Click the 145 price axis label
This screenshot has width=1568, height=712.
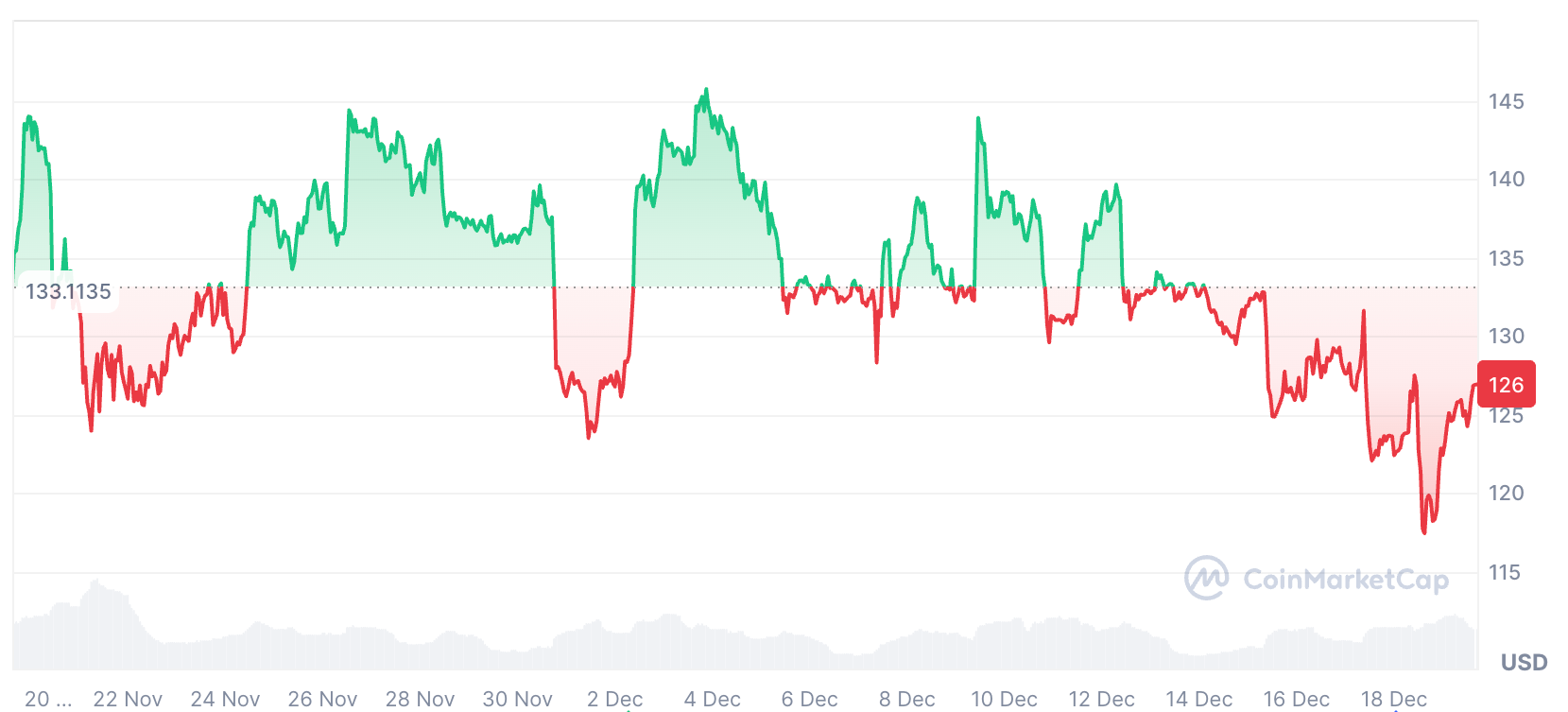[1506, 101]
